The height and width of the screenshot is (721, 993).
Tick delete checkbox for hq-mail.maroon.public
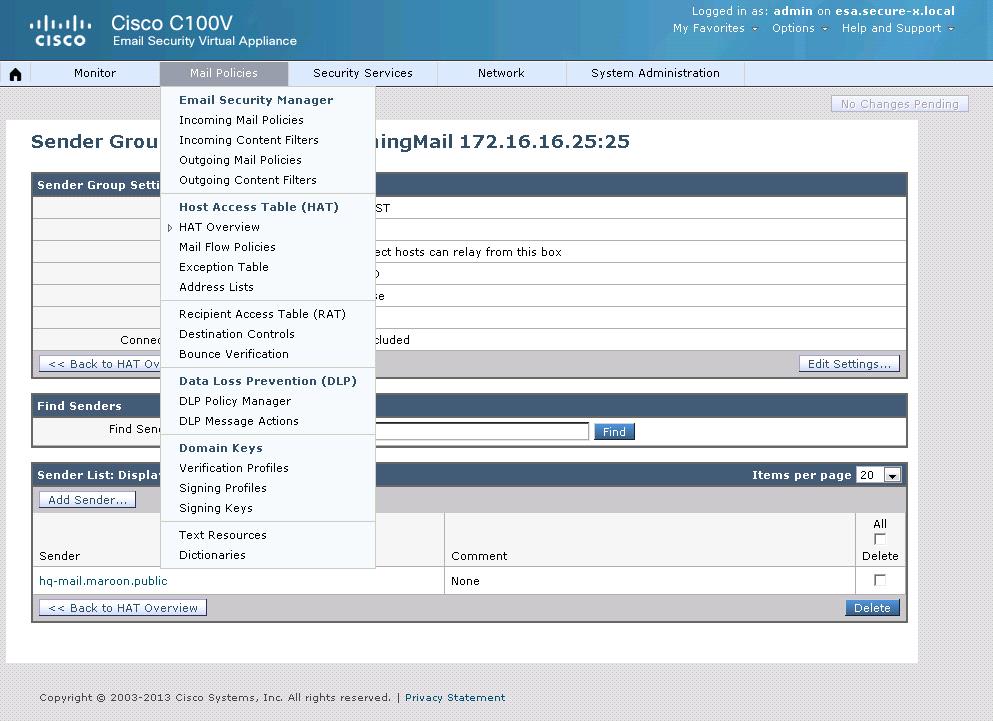point(880,580)
